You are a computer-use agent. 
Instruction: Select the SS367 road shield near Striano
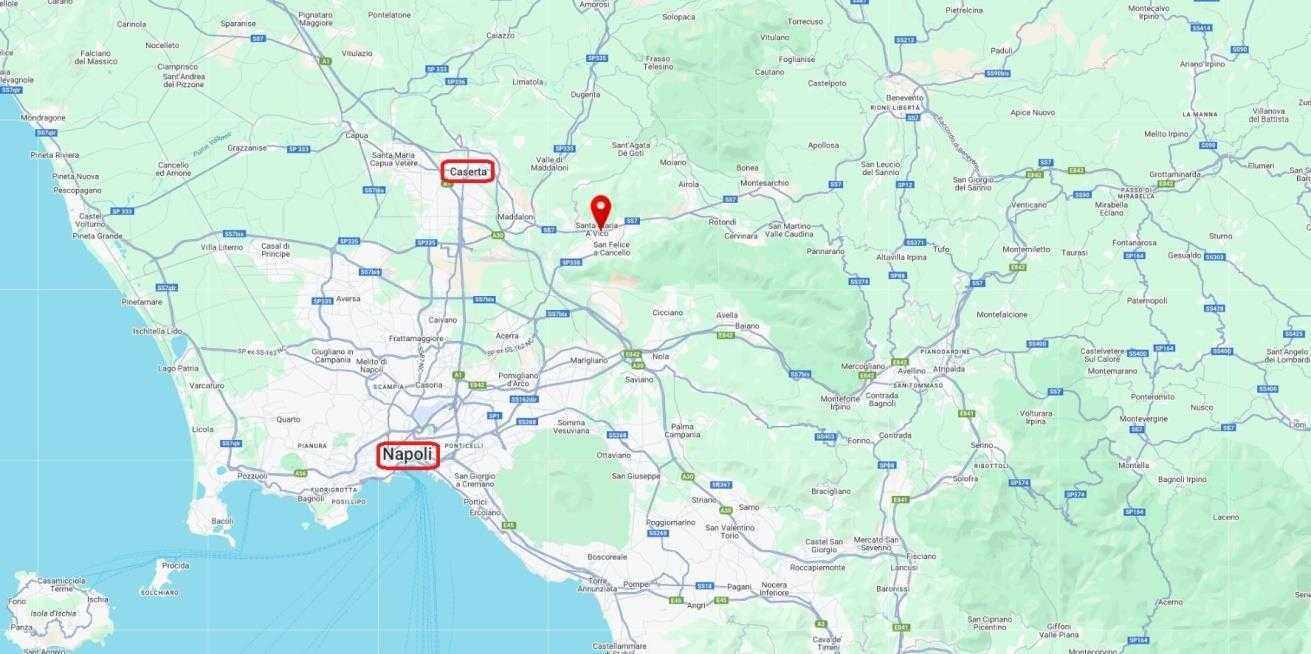720,484
